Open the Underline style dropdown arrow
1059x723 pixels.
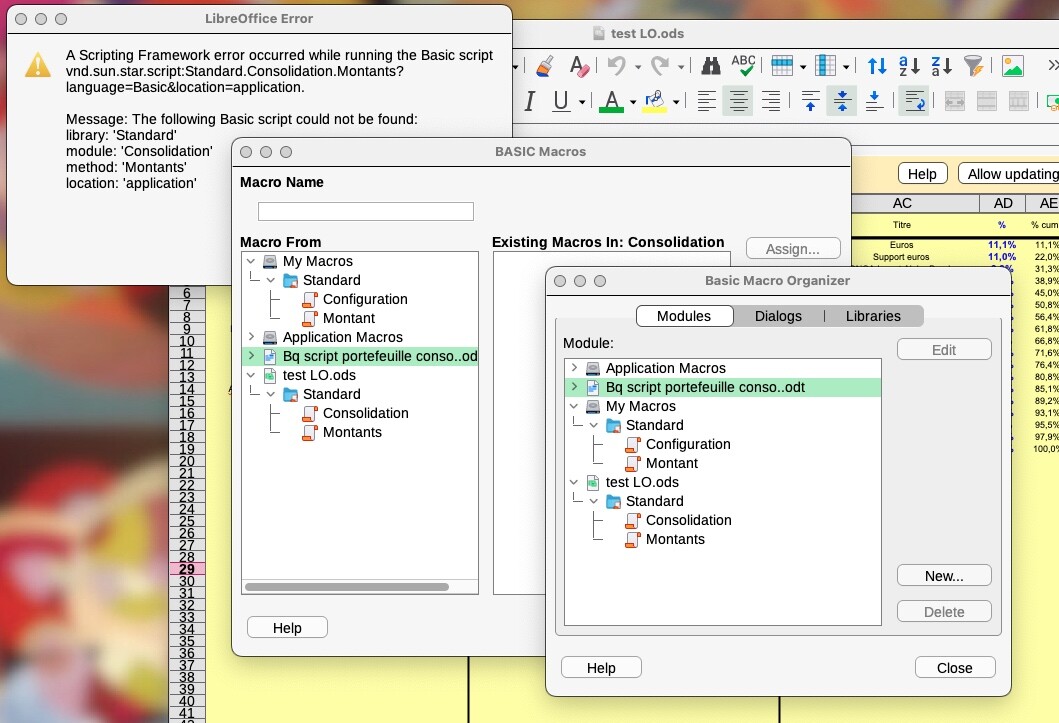pyautogui.click(x=582, y=103)
